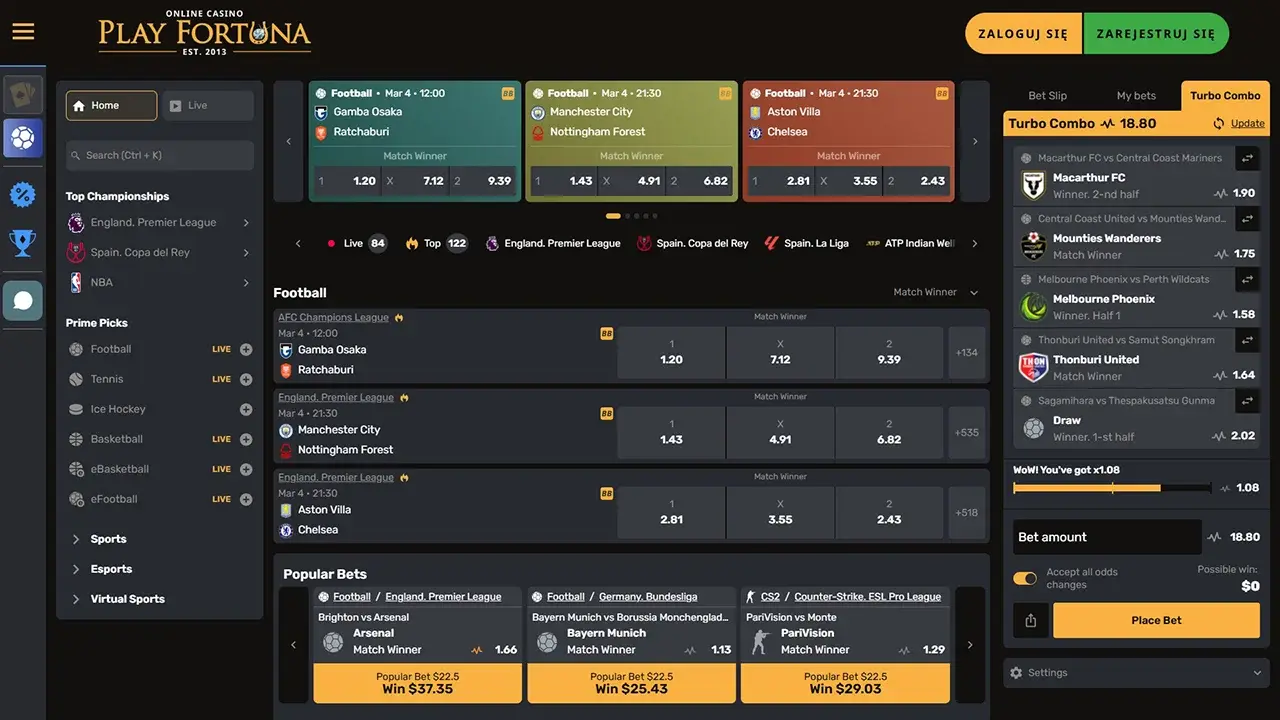The width and height of the screenshot is (1280, 720).
Task: Select odds 9.39 for Ratchaburi in list
Action: click(889, 353)
